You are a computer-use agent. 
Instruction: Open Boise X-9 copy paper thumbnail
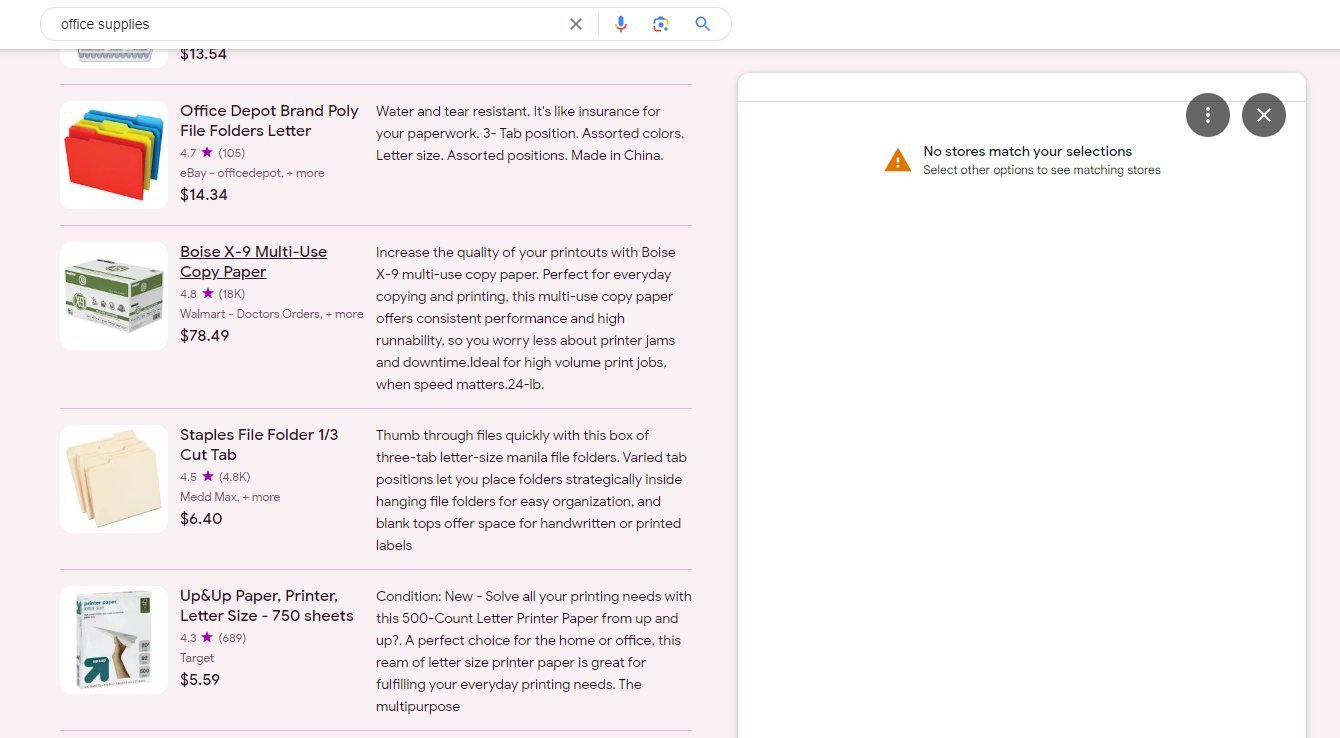tap(114, 296)
